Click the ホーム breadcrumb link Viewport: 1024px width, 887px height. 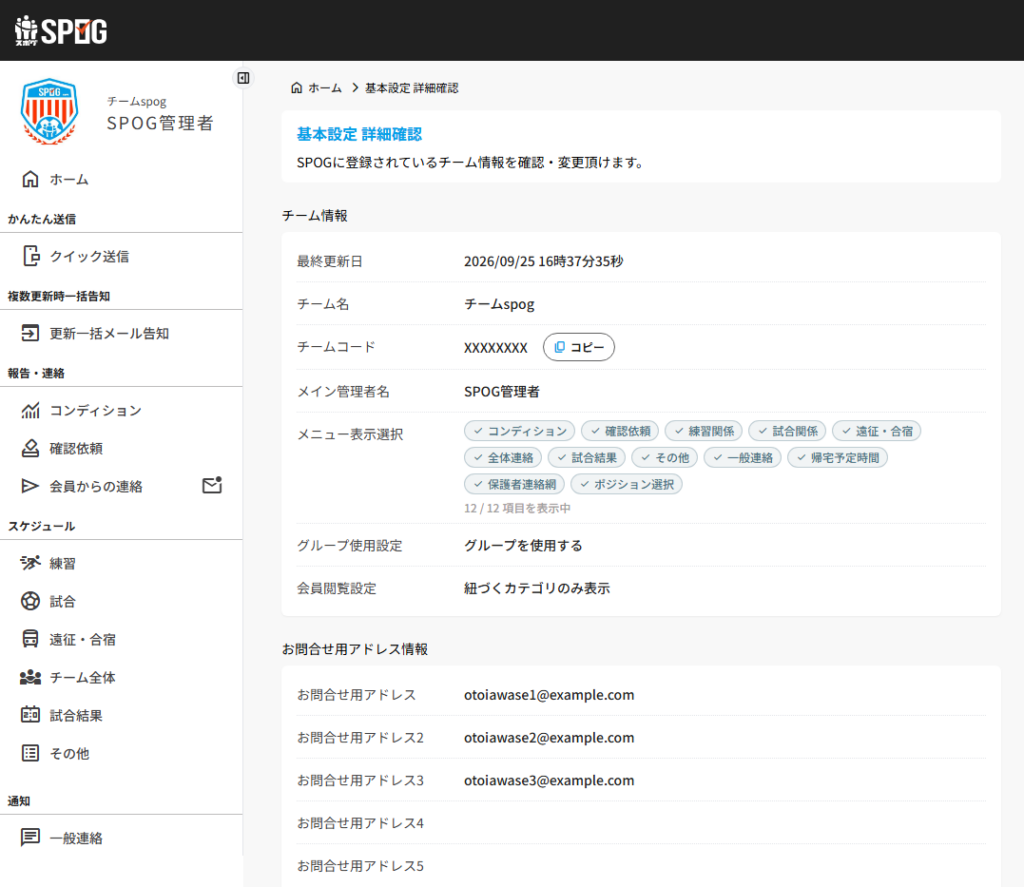click(325, 88)
